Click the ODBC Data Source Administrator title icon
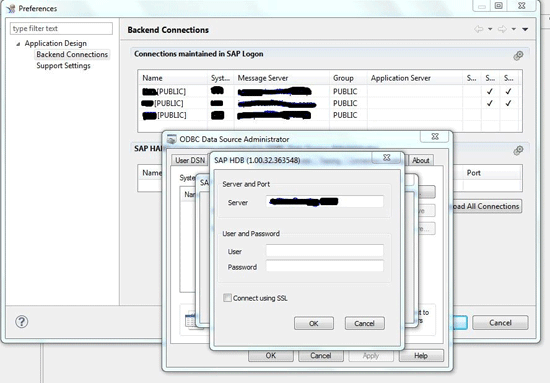Screen dimensions: 550x383 pyautogui.click(x=172, y=139)
